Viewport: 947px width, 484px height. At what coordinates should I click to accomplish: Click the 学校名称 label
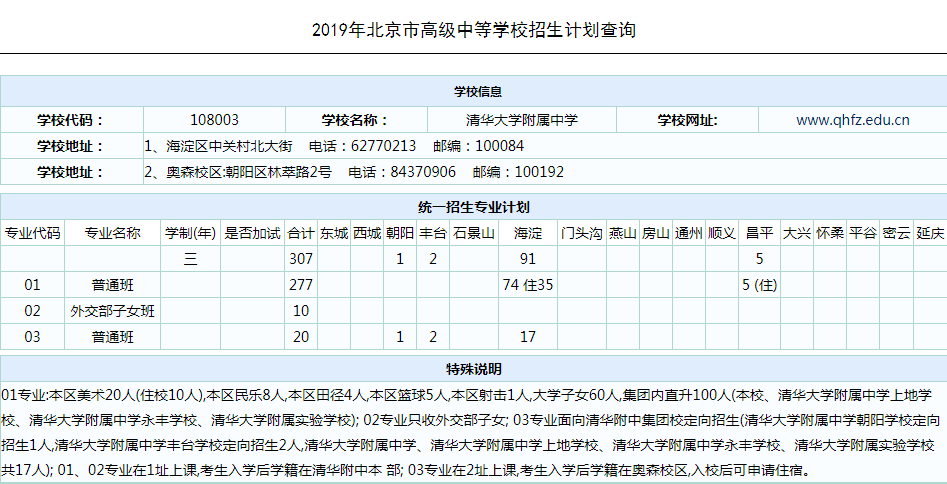[x=355, y=120]
